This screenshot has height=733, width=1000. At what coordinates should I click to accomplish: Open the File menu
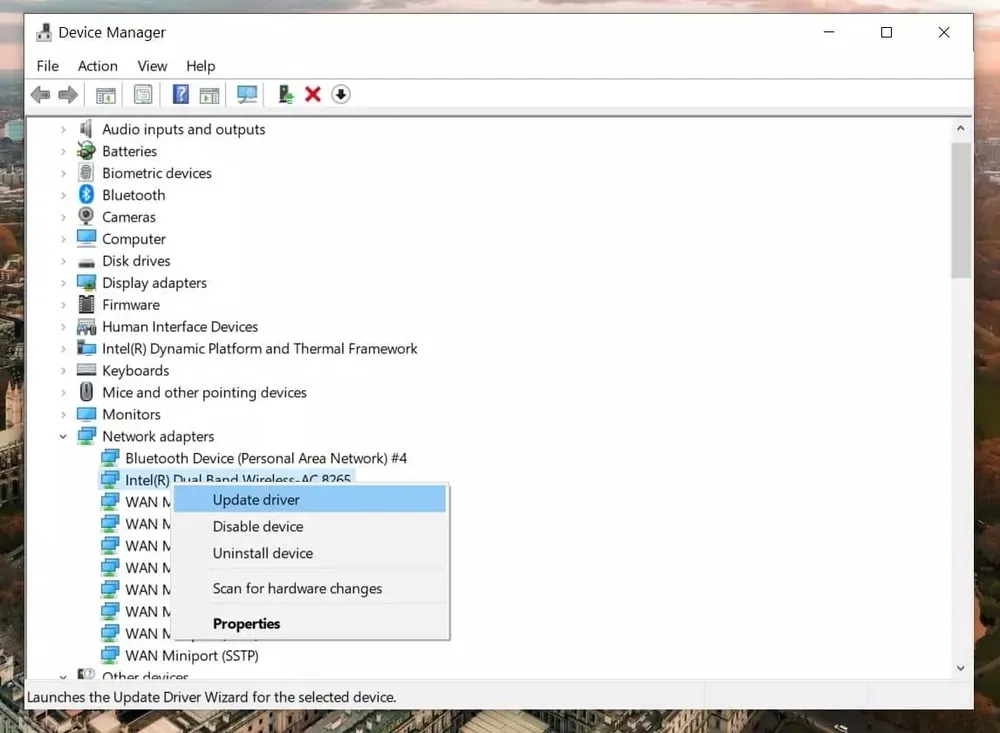coord(47,66)
